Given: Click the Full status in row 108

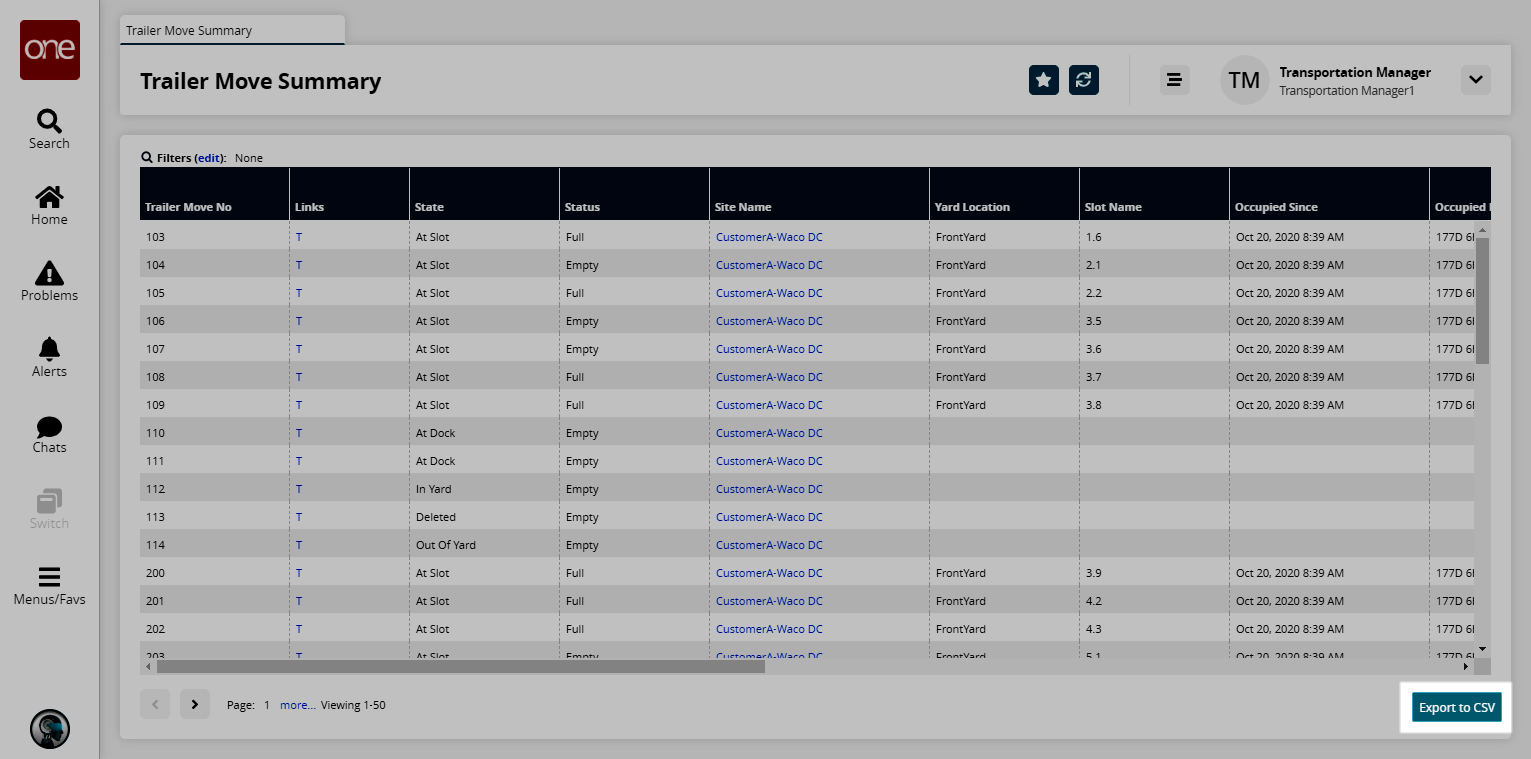Looking at the screenshot, I should click(x=575, y=377).
